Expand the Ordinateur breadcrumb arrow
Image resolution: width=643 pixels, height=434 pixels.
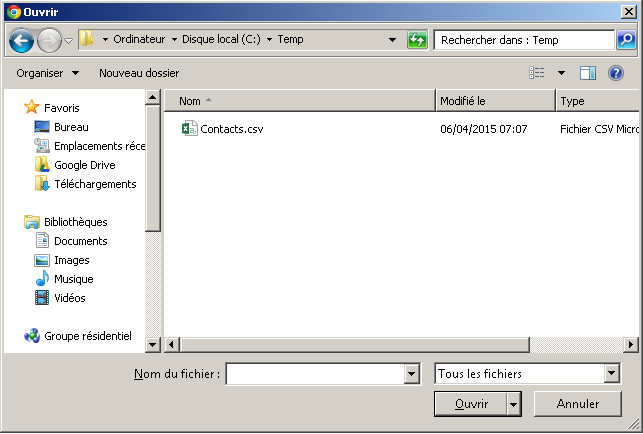105,40
